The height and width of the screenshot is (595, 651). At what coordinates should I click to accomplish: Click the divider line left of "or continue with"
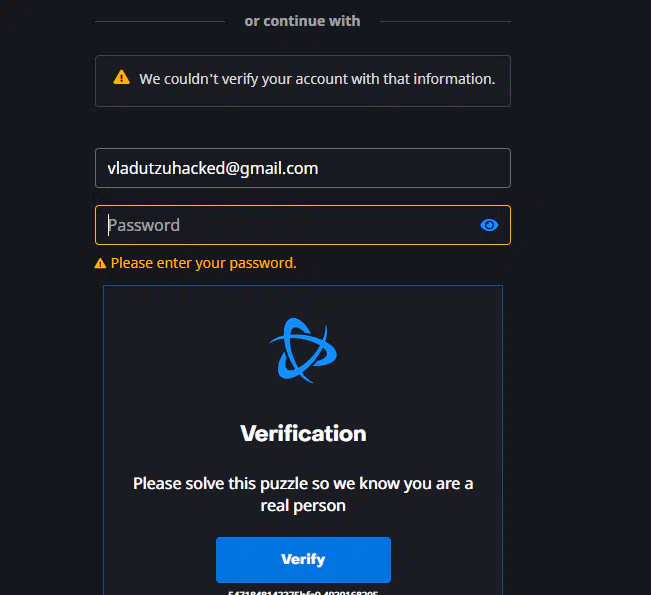point(160,22)
